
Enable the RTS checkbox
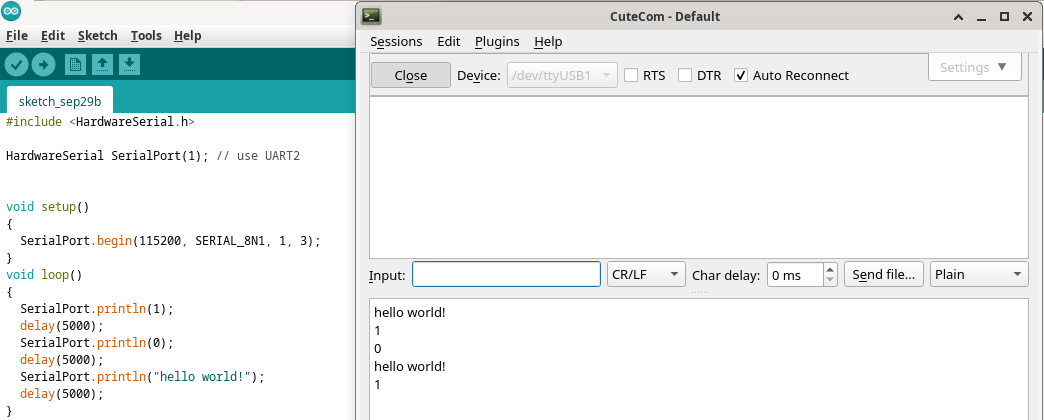pyautogui.click(x=632, y=75)
